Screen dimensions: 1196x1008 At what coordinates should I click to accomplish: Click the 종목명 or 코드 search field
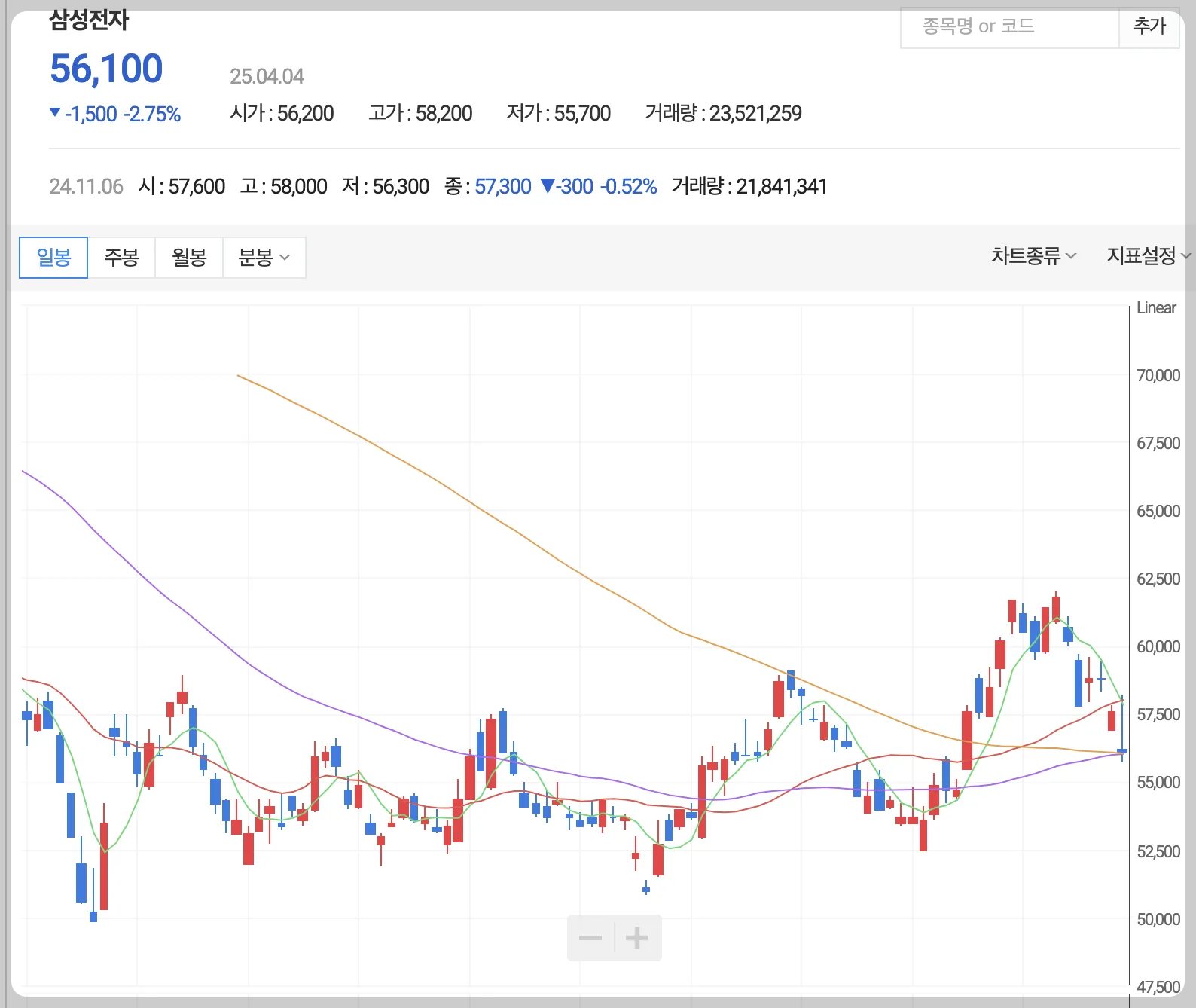(1010, 27)
